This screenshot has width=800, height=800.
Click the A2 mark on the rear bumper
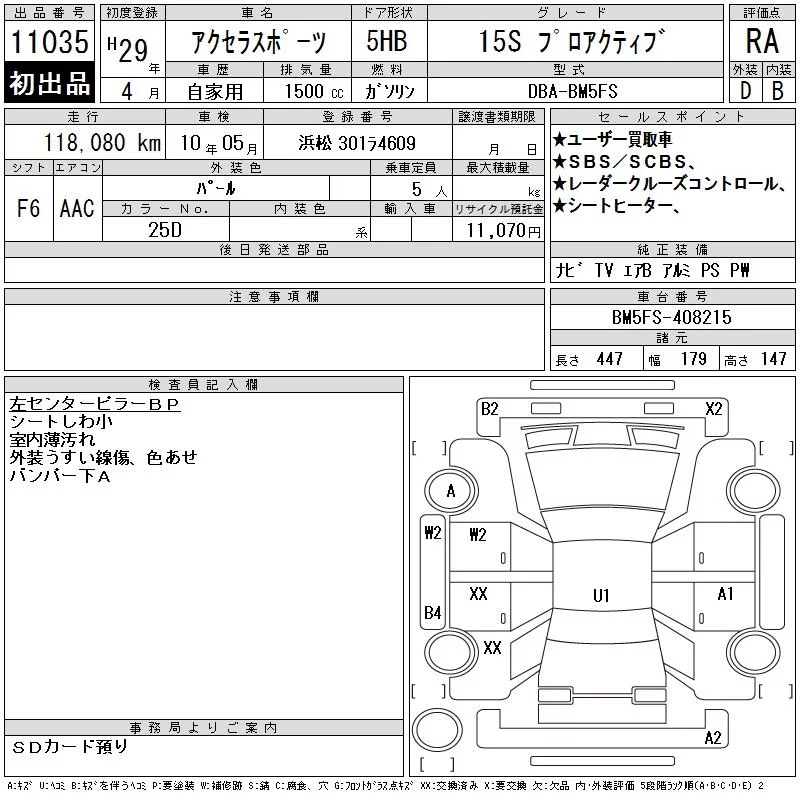coord(713,738)
